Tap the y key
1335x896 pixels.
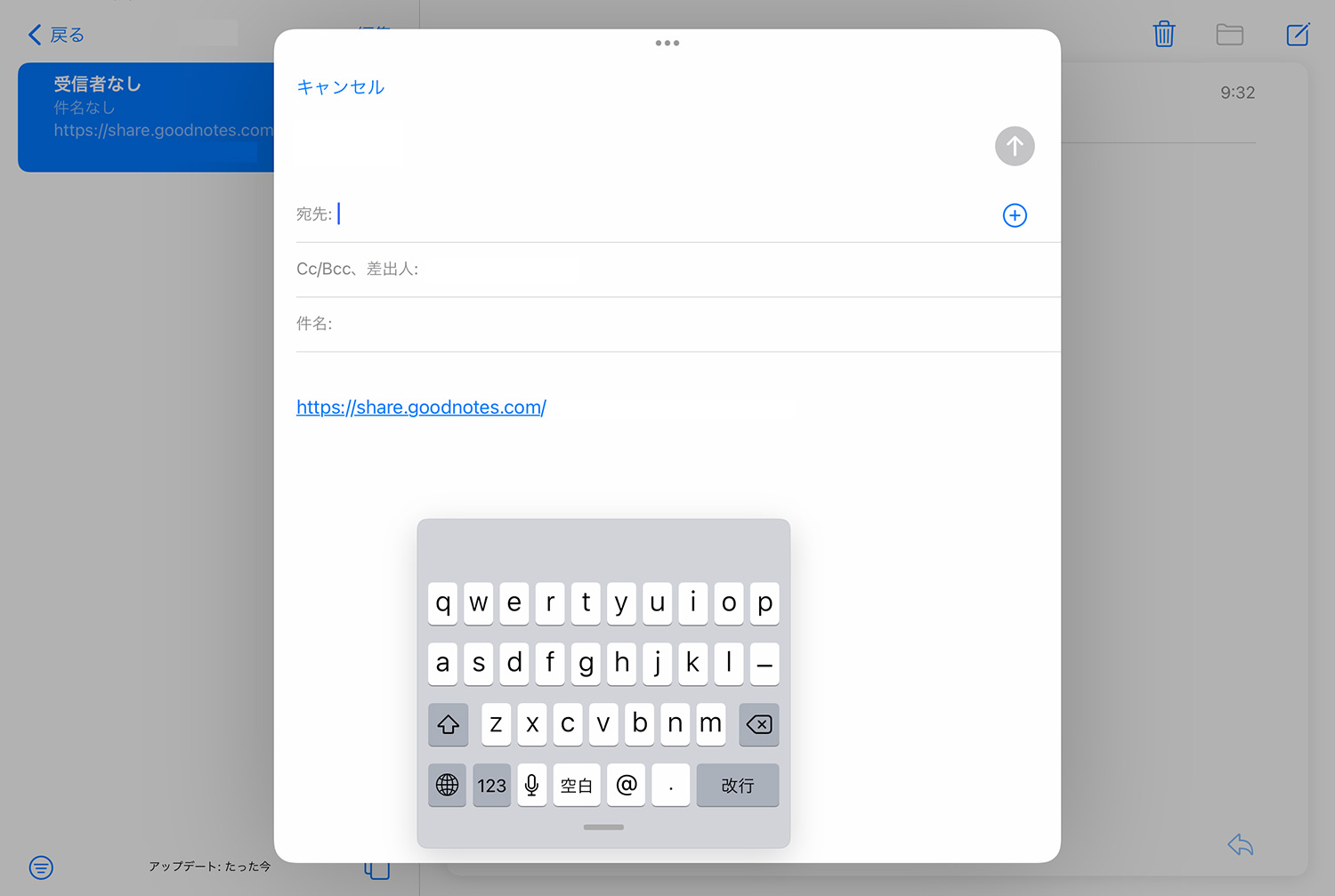pos(621,603)
